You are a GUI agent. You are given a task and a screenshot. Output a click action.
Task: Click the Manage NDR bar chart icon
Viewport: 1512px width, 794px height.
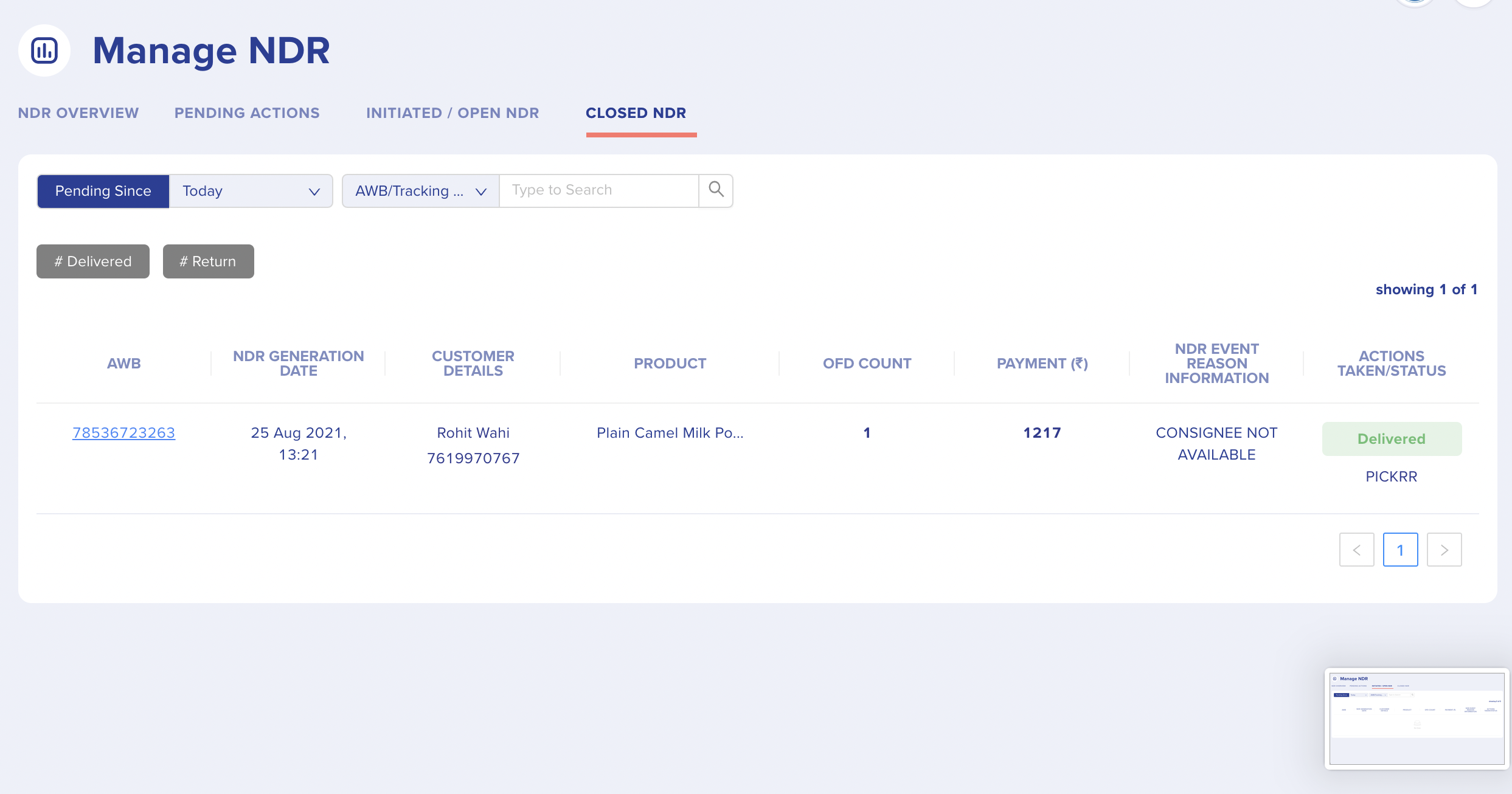[x=44, y=50]
